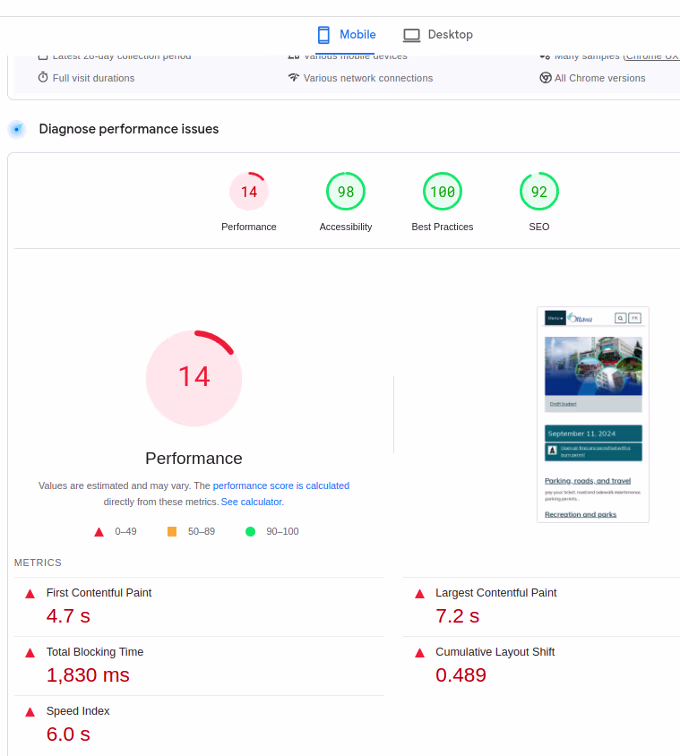Click the 'Largest Contentful Paint' label
680x756 pixels.
[496, 593]
